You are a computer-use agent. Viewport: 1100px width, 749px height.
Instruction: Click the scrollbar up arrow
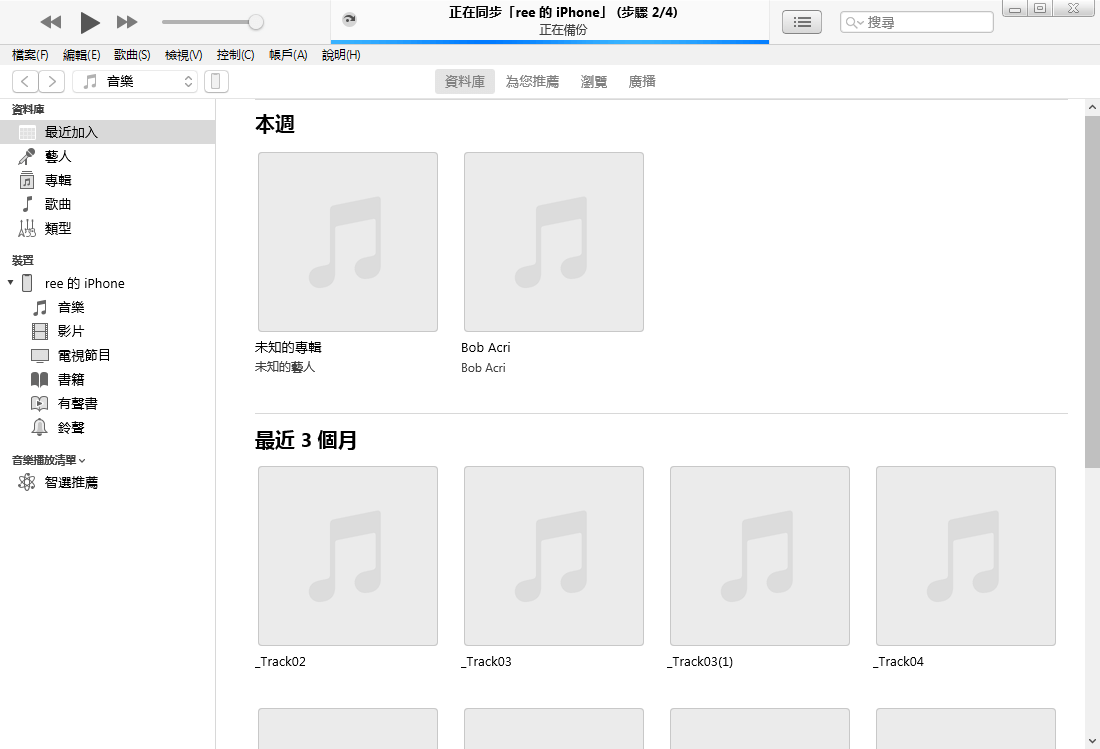click(1092, 107)
